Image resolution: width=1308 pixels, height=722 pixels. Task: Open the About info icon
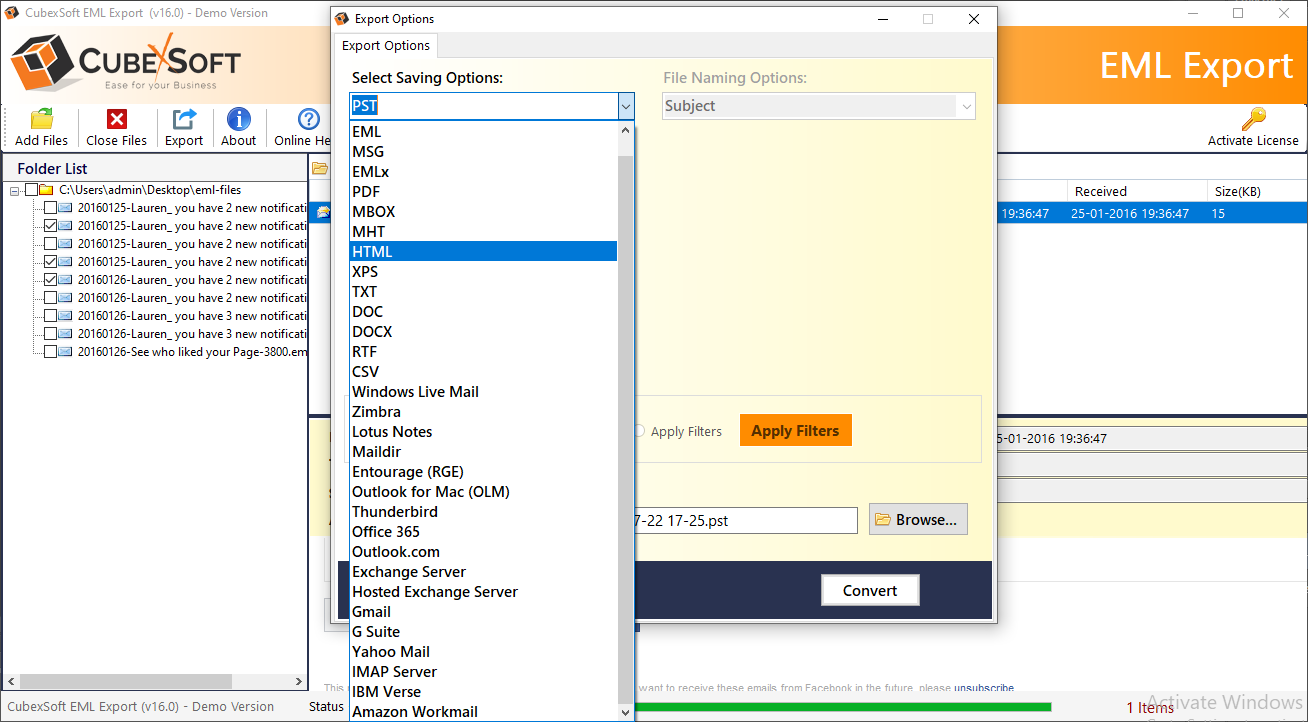click(x=238, y=120)
